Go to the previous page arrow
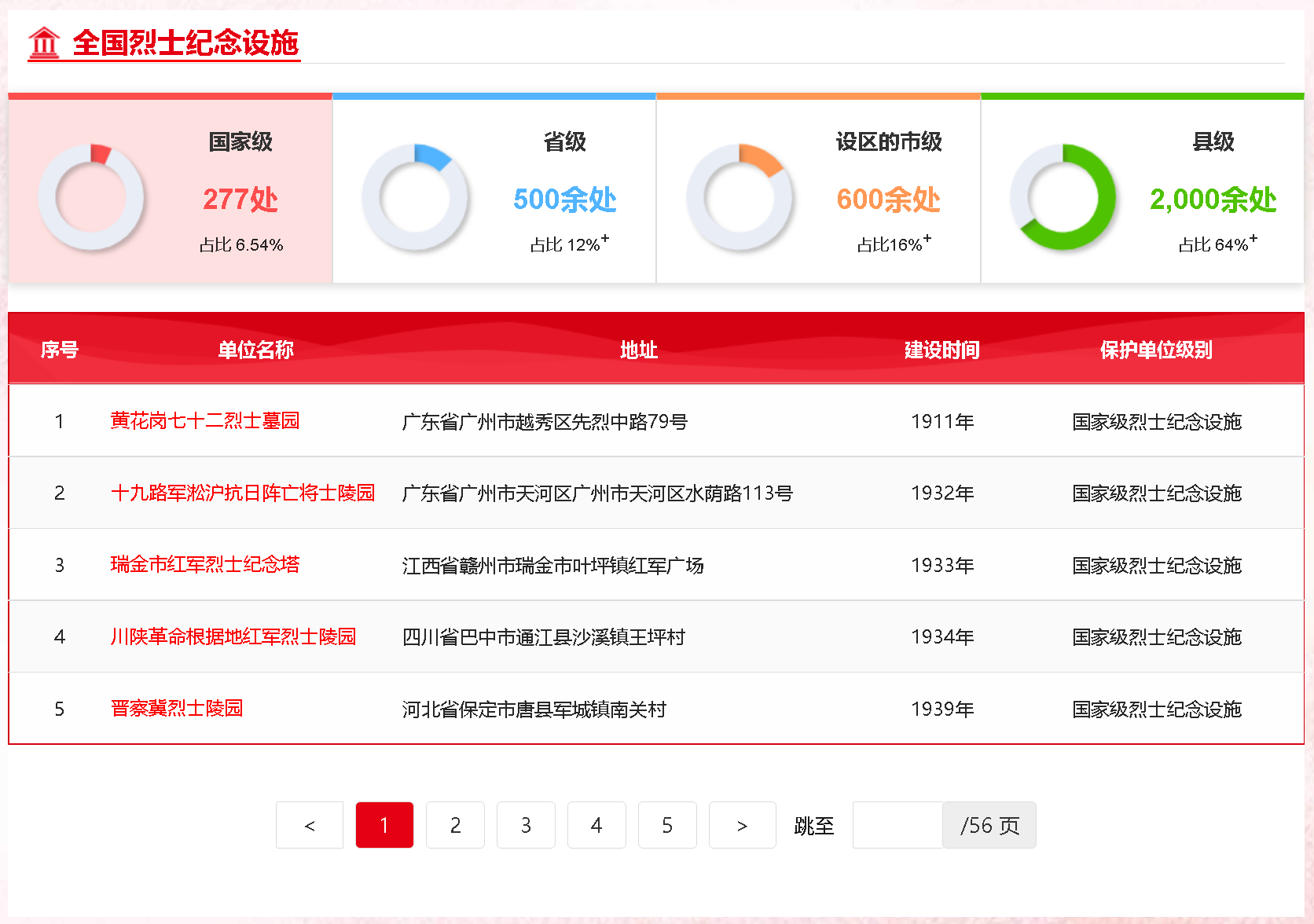 (310, 825)
